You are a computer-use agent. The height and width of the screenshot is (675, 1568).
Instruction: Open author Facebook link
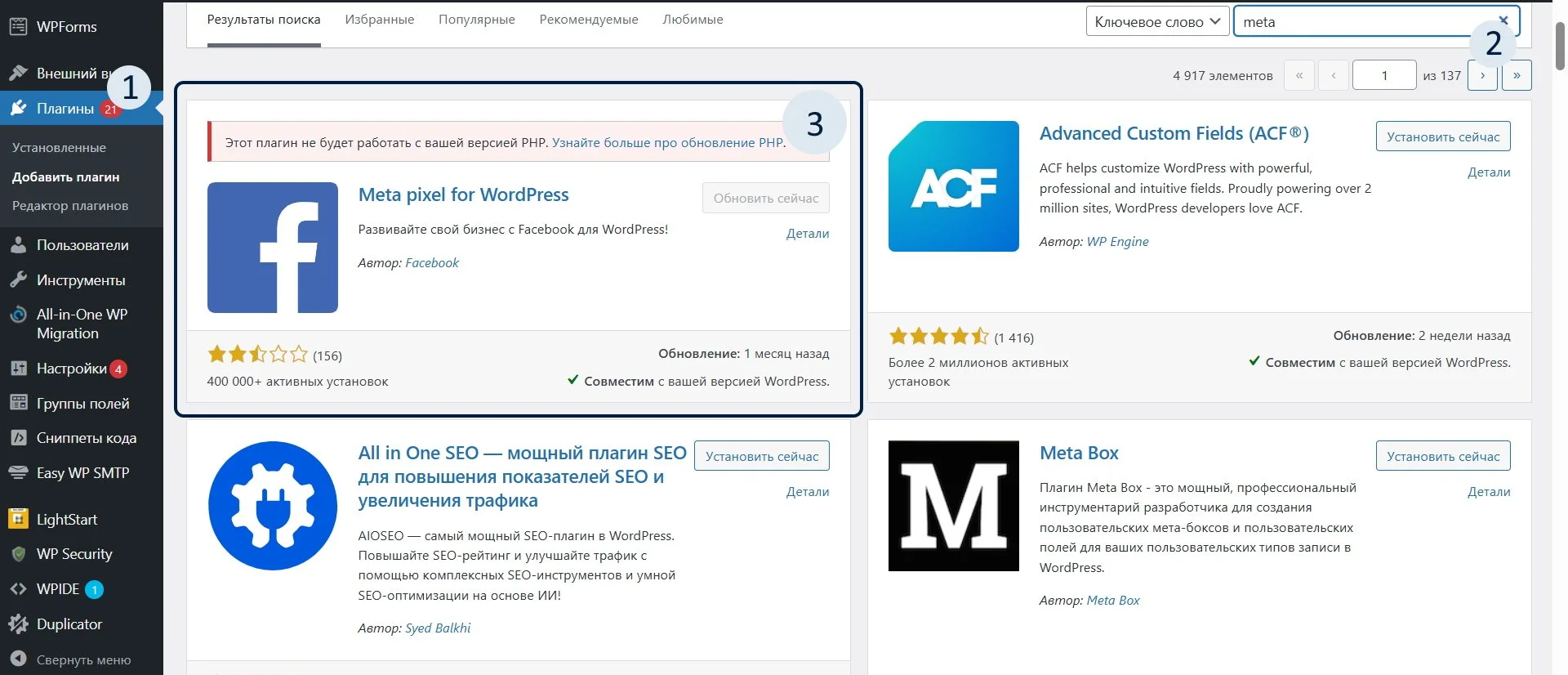click(x=432, y=263)
